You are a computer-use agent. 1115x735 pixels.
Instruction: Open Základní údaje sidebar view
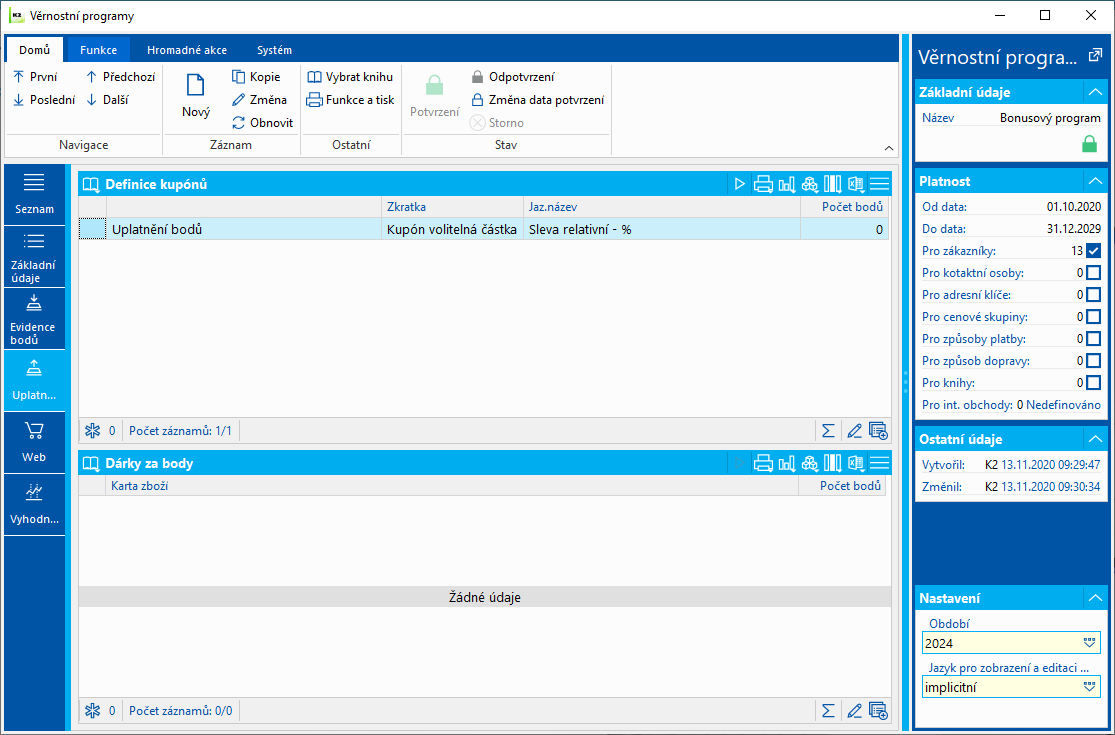(x=34, y=257)
